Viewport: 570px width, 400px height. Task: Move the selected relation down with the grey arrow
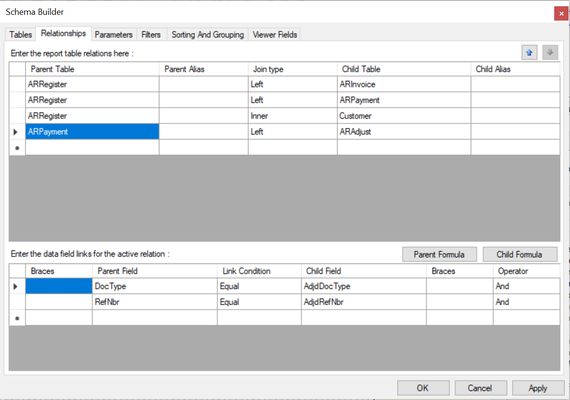tap(550, 53)
